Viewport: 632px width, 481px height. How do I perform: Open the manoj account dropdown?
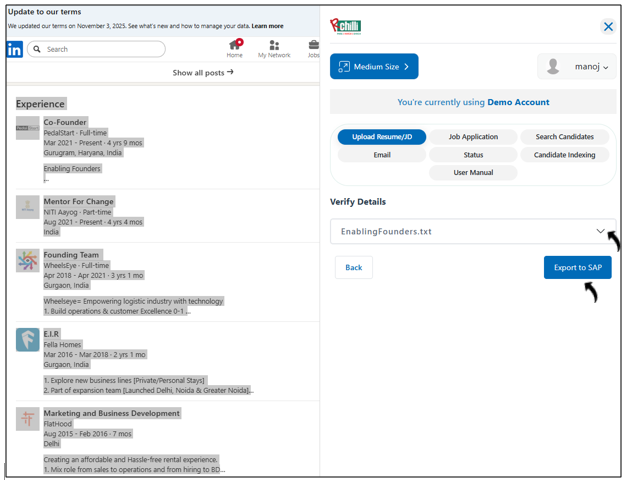577,67
